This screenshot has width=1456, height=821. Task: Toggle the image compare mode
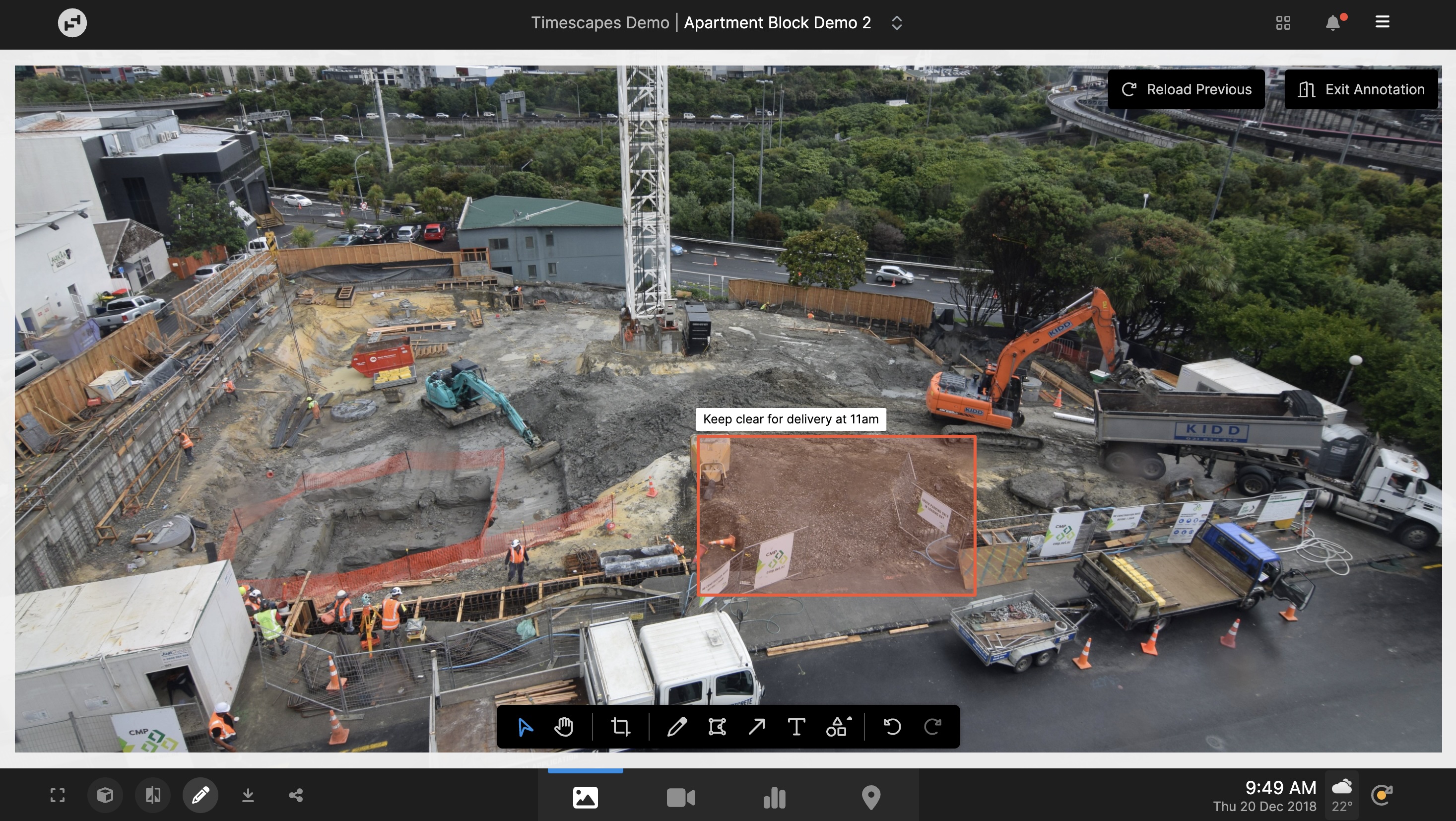click(153, 796)
